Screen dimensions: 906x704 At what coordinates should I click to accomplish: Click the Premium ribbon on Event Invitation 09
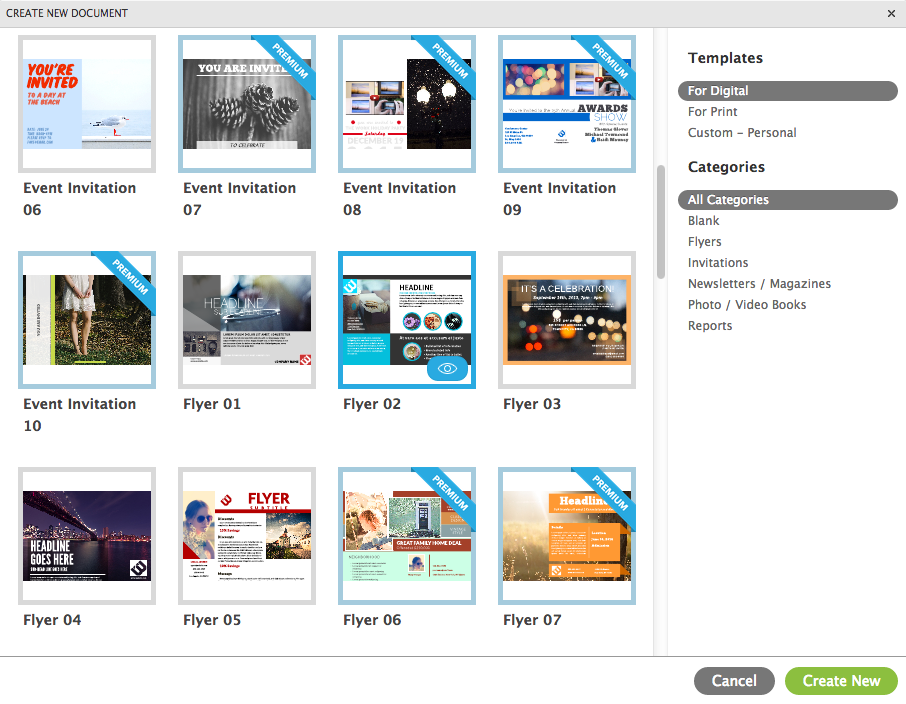pyautogui.click(x=610, y=61)
